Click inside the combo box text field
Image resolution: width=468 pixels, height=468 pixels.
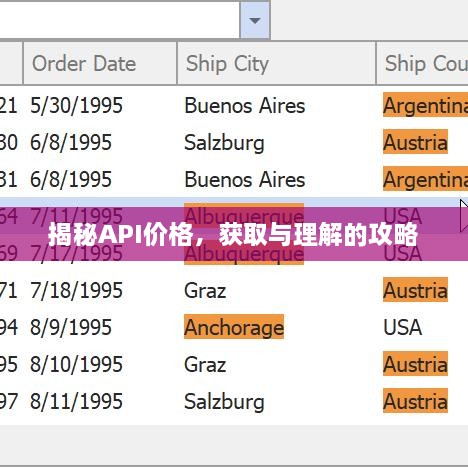pyautogui.click(x=119, y=19)
